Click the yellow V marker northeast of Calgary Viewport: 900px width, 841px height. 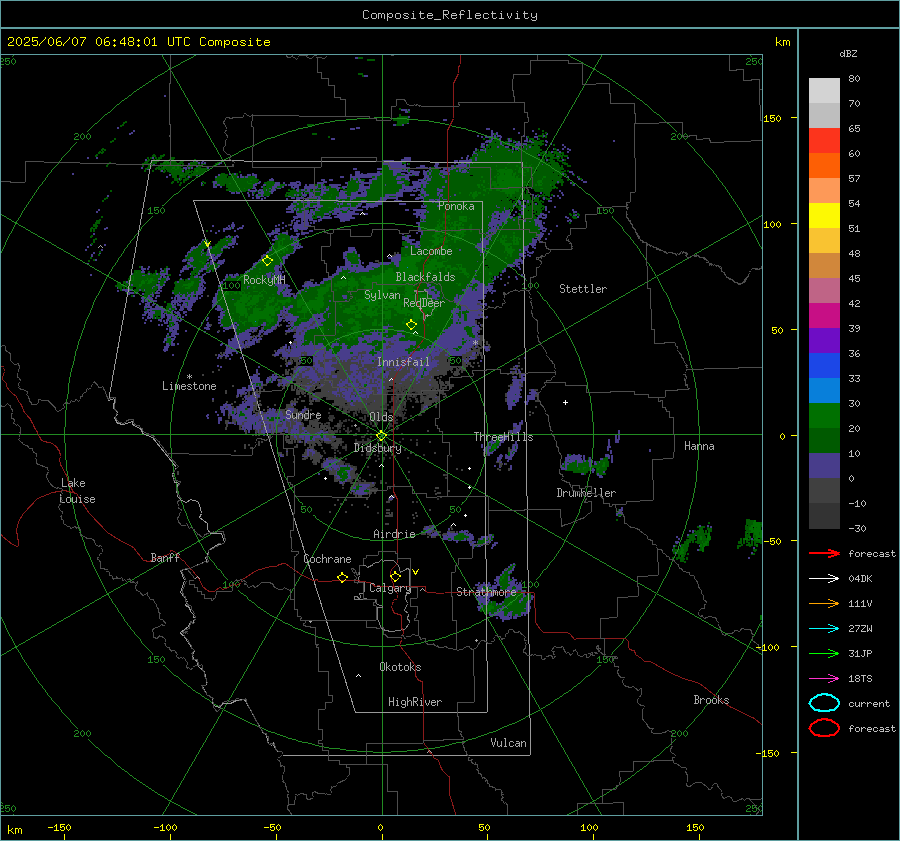(416, 572)
